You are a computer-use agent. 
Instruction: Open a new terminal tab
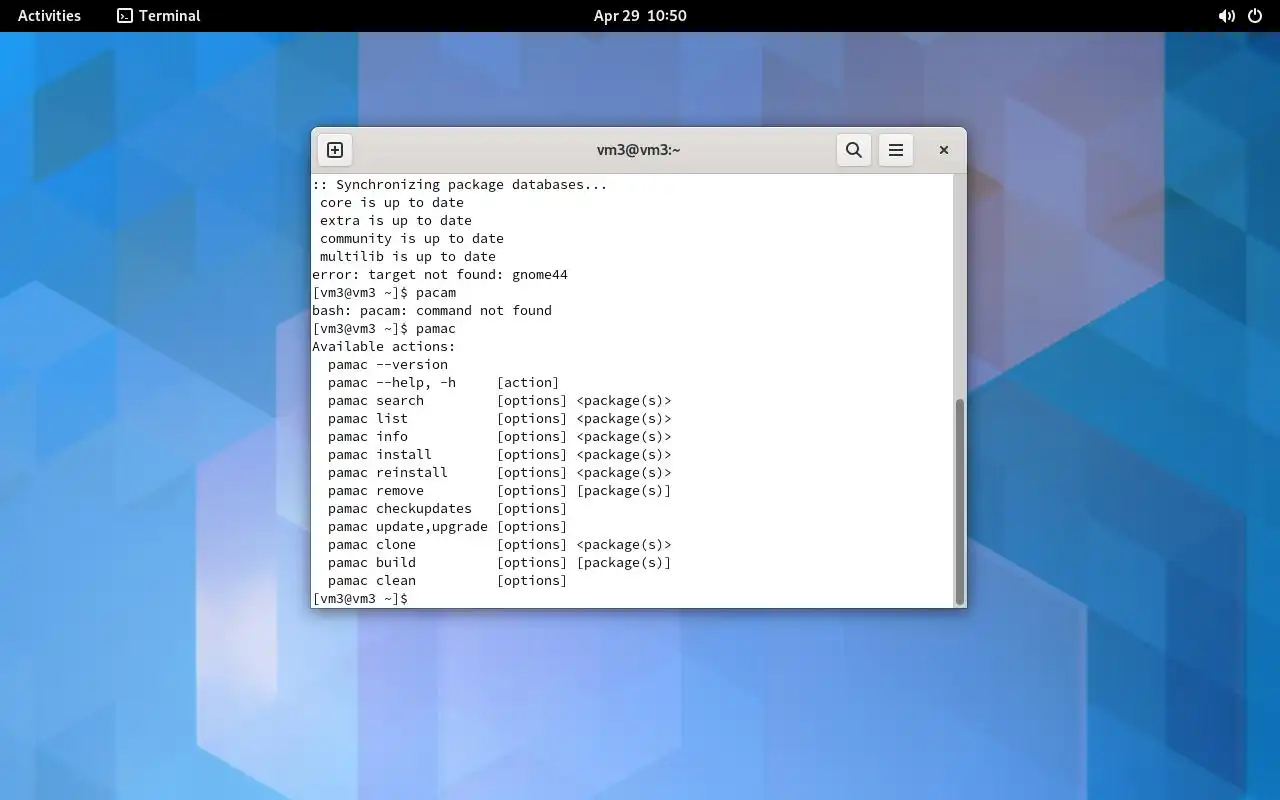(x=335, y=150)
